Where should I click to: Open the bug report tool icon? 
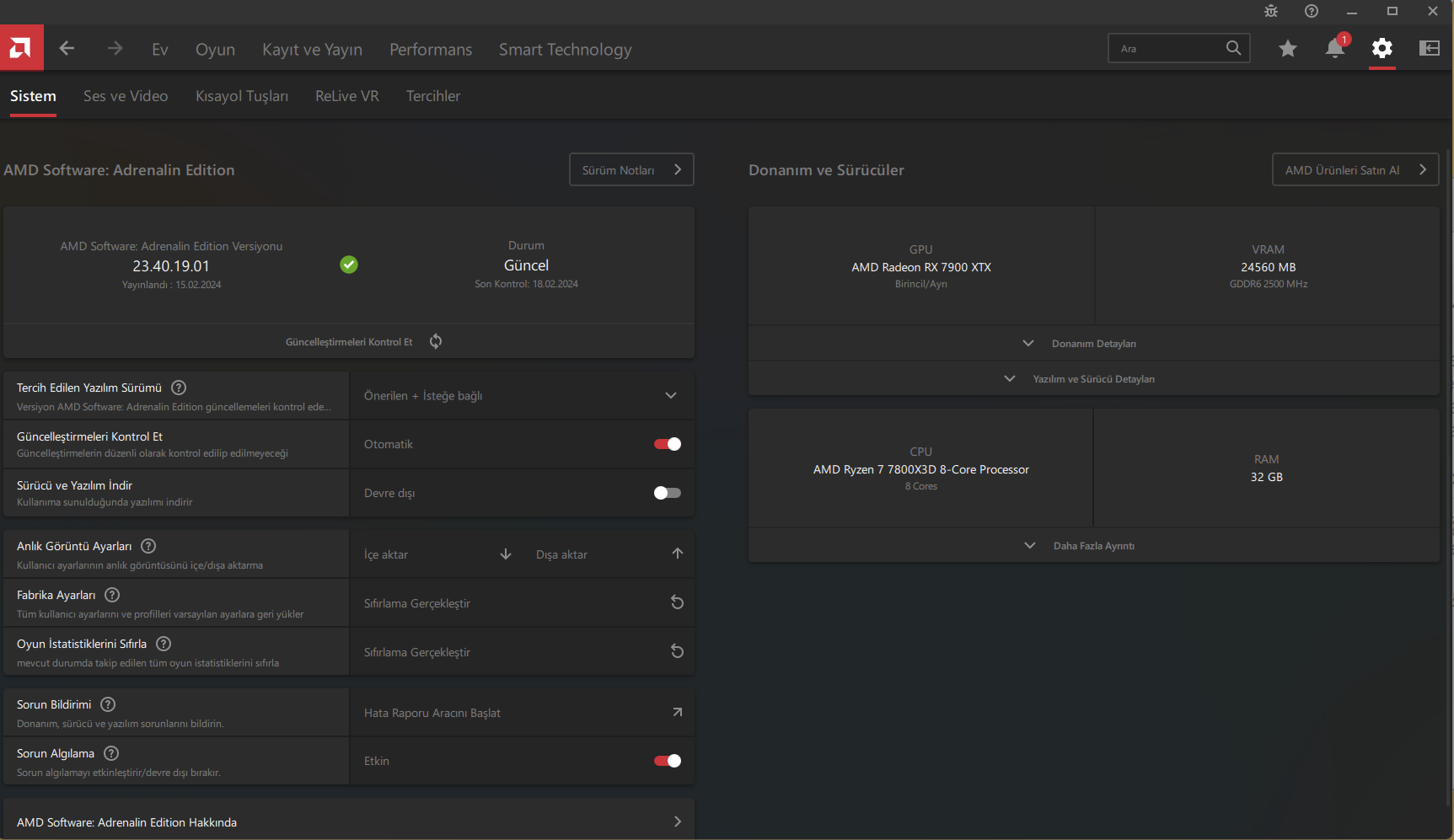click(x=1271, y=11)
